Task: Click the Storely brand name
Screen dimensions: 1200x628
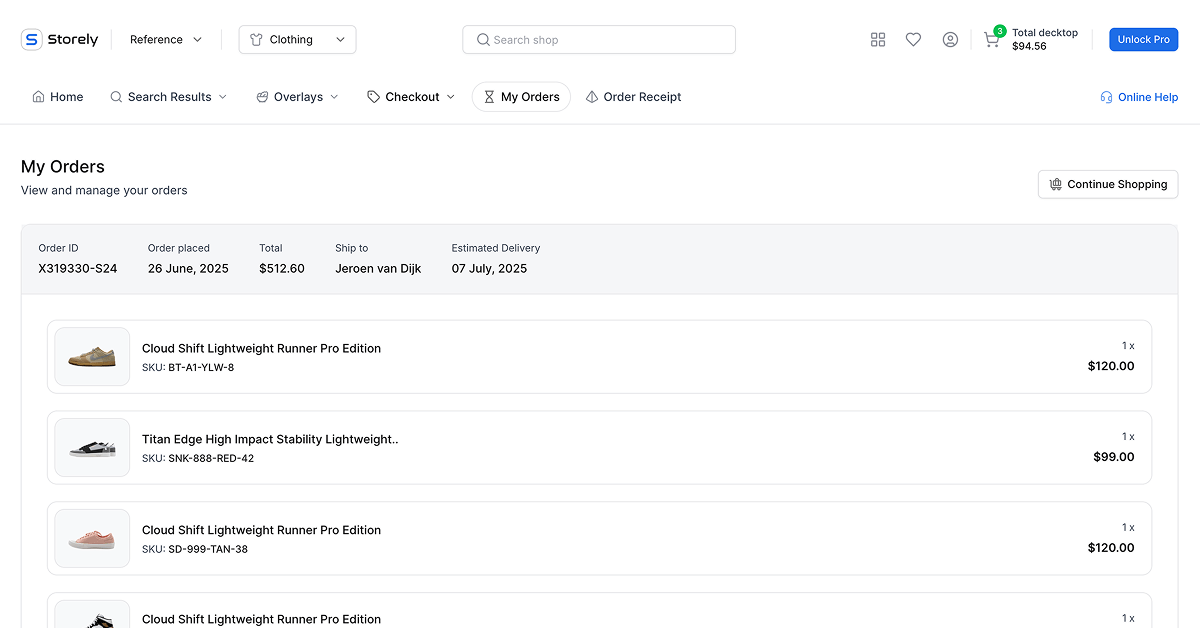Action: click(73, 40)
